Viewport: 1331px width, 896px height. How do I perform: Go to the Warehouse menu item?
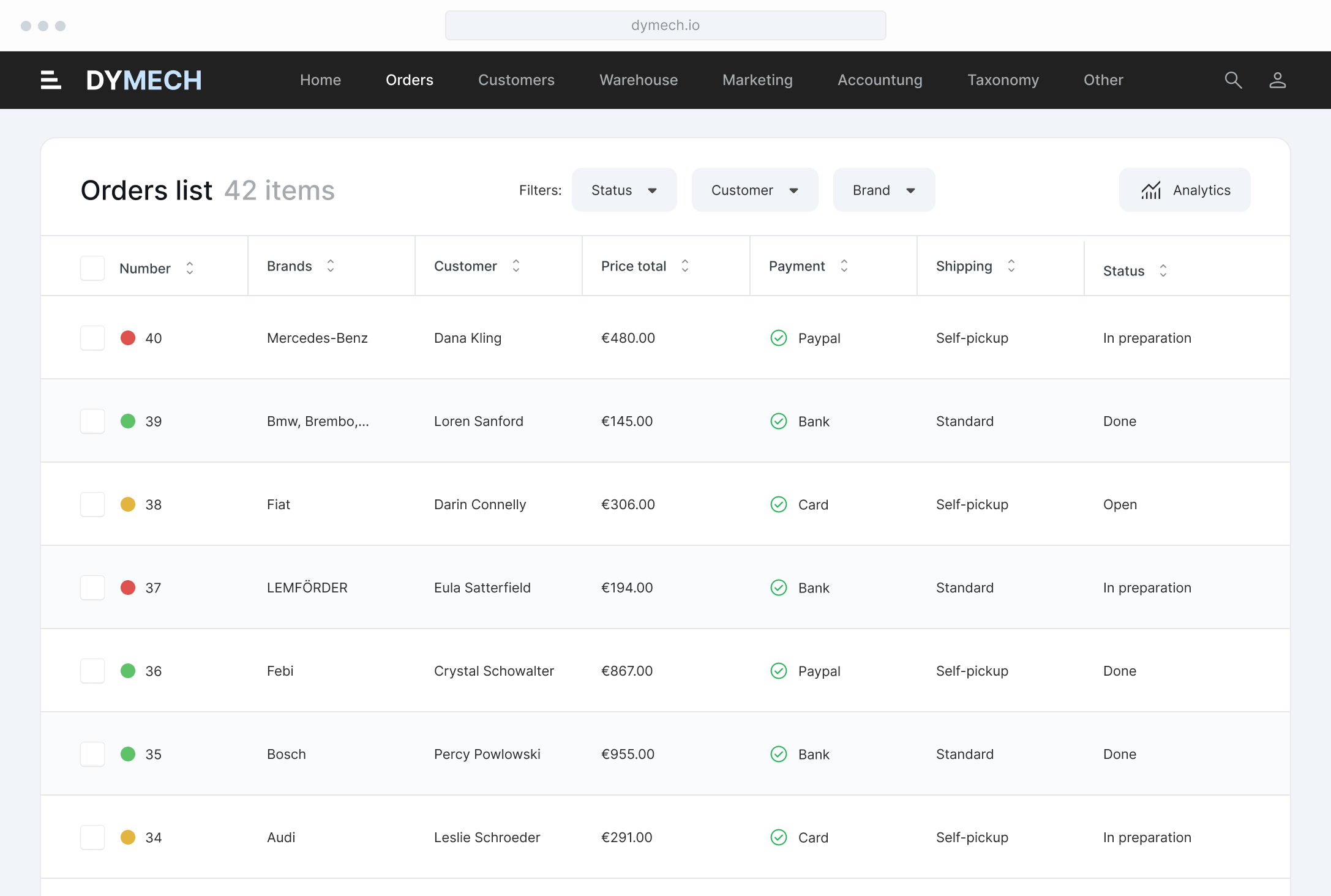click(639, 80)
